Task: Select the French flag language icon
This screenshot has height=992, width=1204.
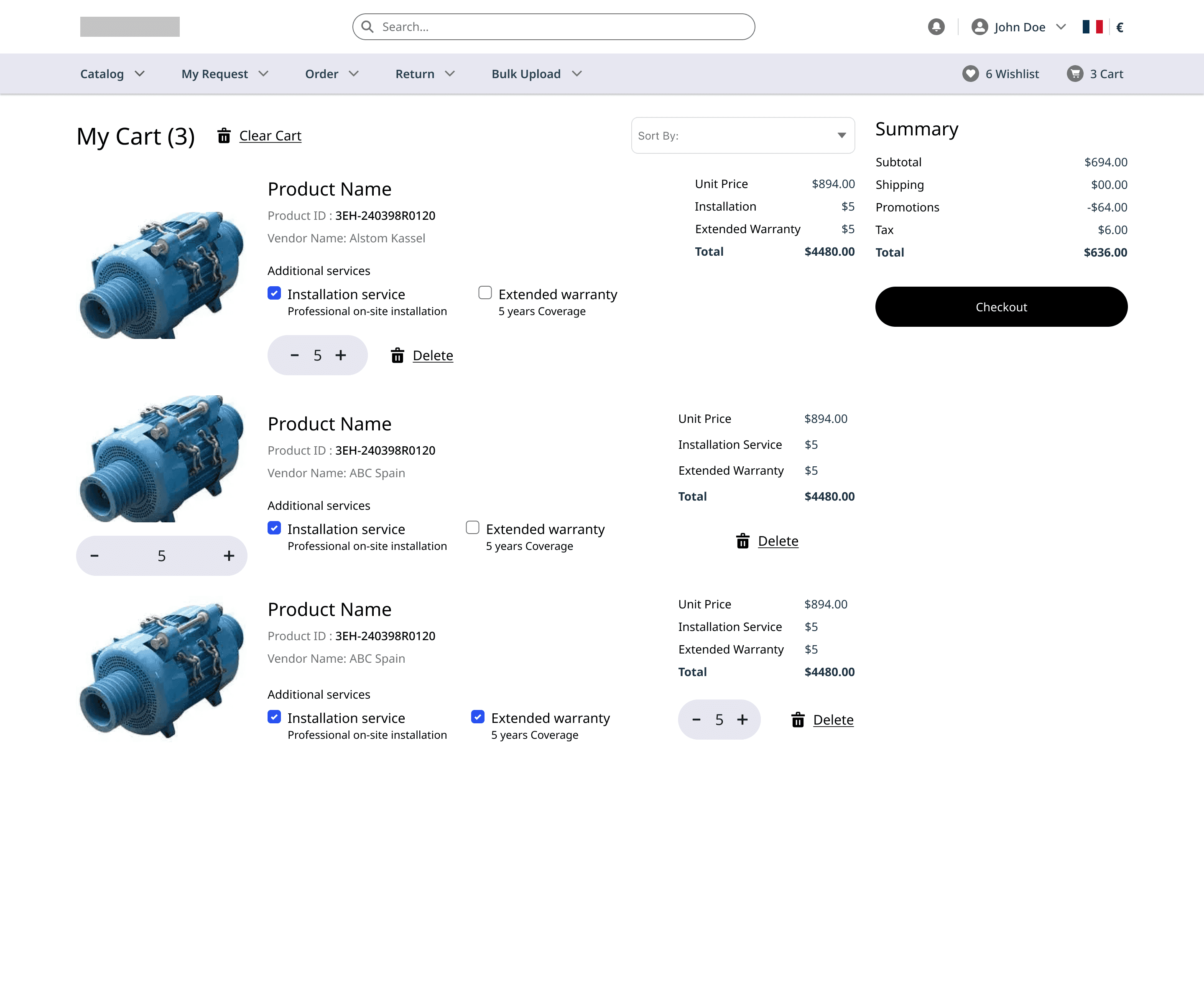Action: (x=1092, y=27)
